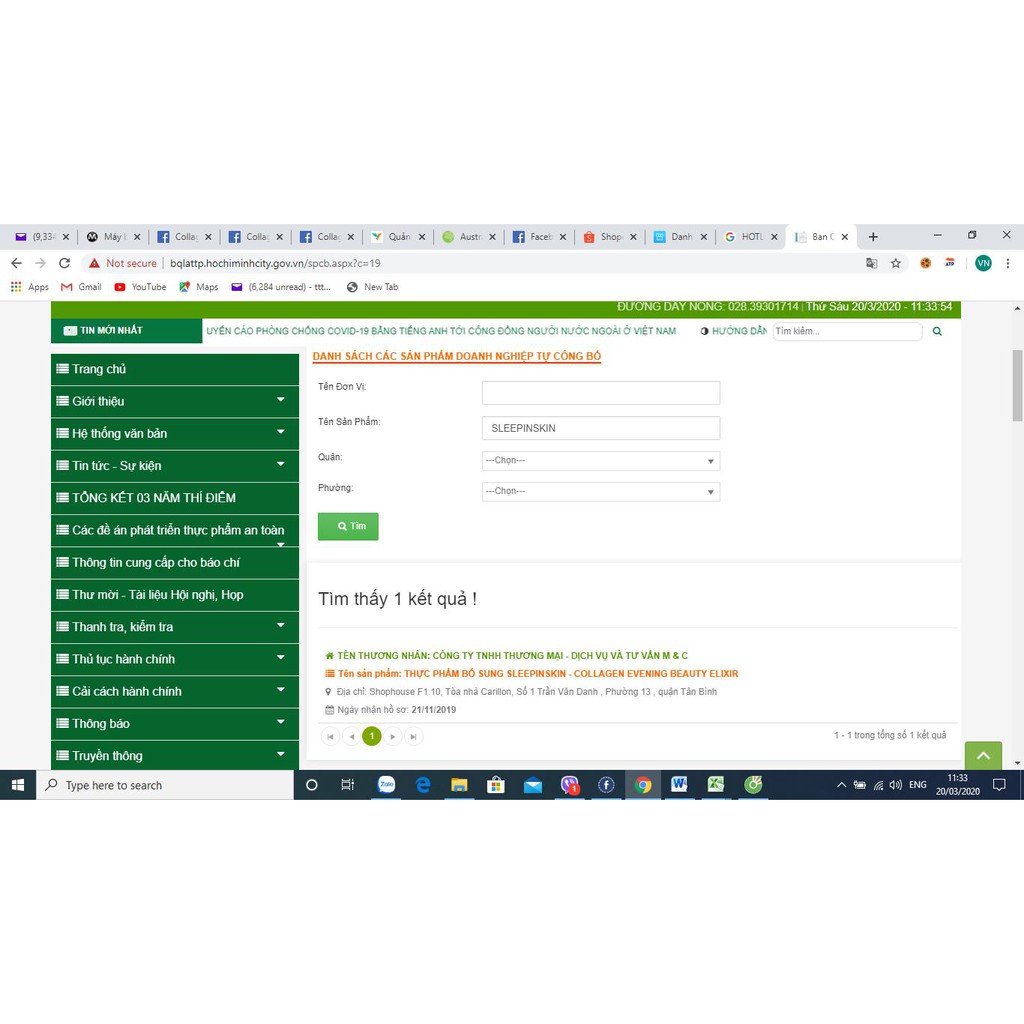The height and width of the screenshot is (1024, 1024).
Task: Click the Not secure warning icon
Action: (x=95, y=263)
